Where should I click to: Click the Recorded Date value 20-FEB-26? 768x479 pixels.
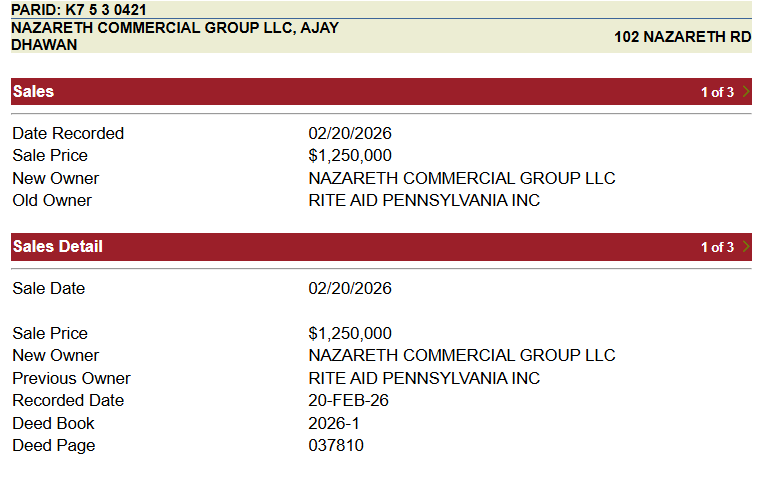348,401
